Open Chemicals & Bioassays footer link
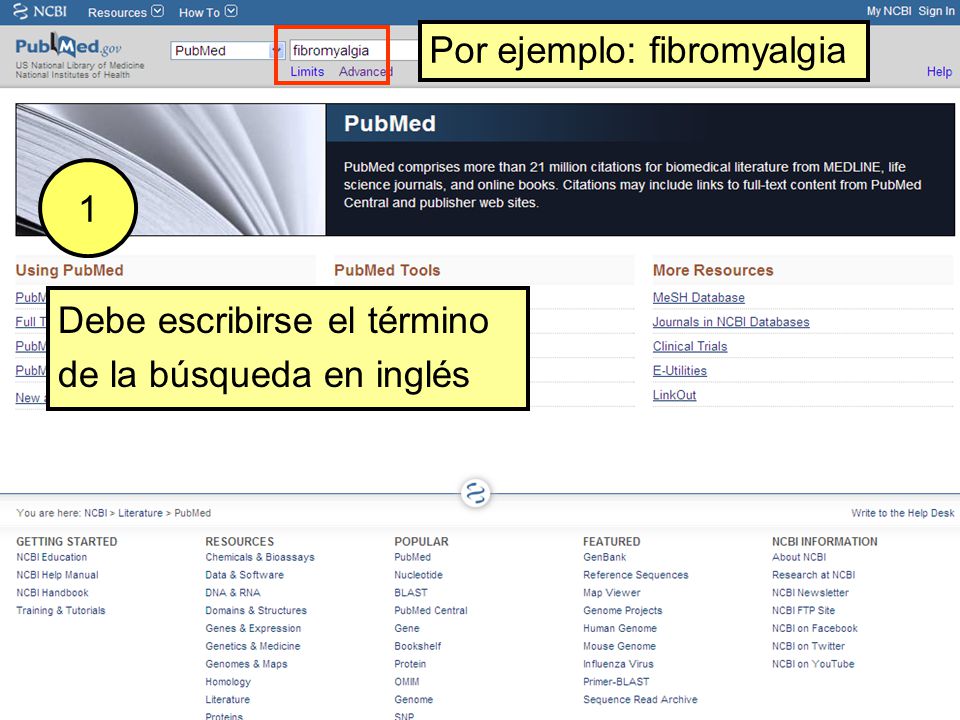Viewport: 960px width, 720px height. (260, 557)
